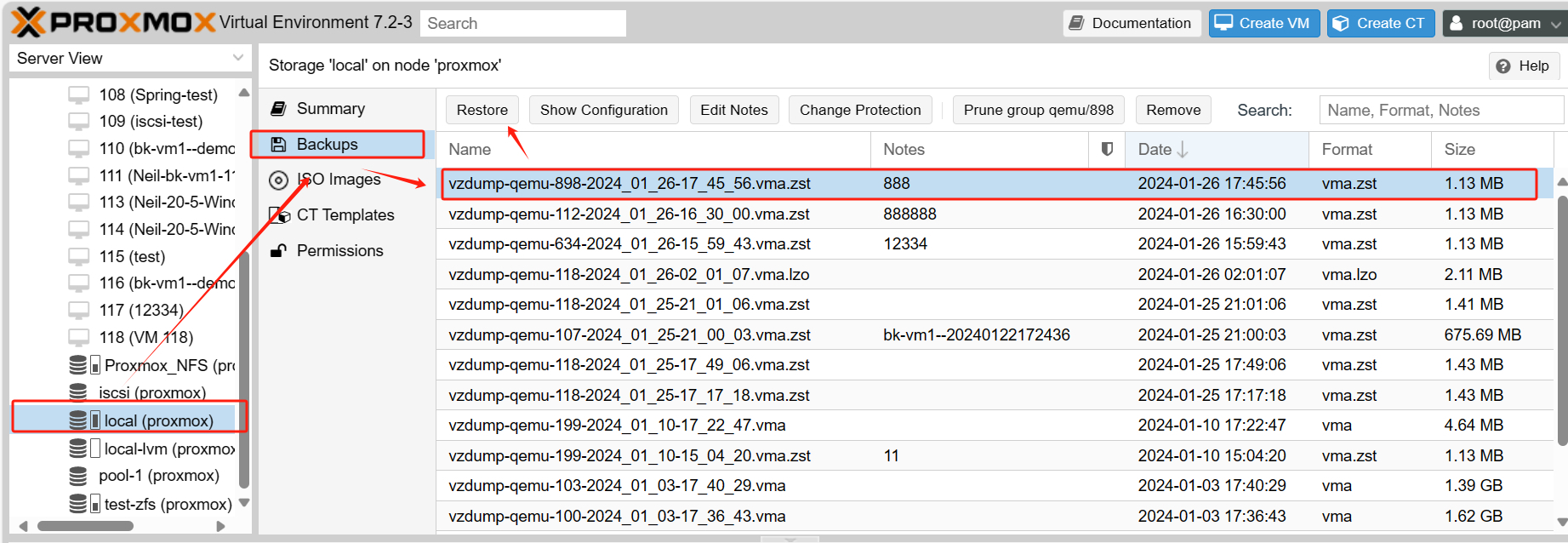Image resolution: width=1568 pixels, height=543 pixels.
Task: Click monitor icon for VM 118
Action: pyautogui.click(x=79, y=338)
